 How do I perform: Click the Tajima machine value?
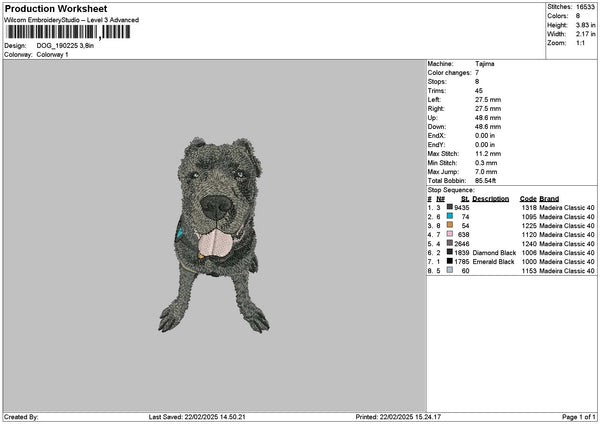pos(484,64)
